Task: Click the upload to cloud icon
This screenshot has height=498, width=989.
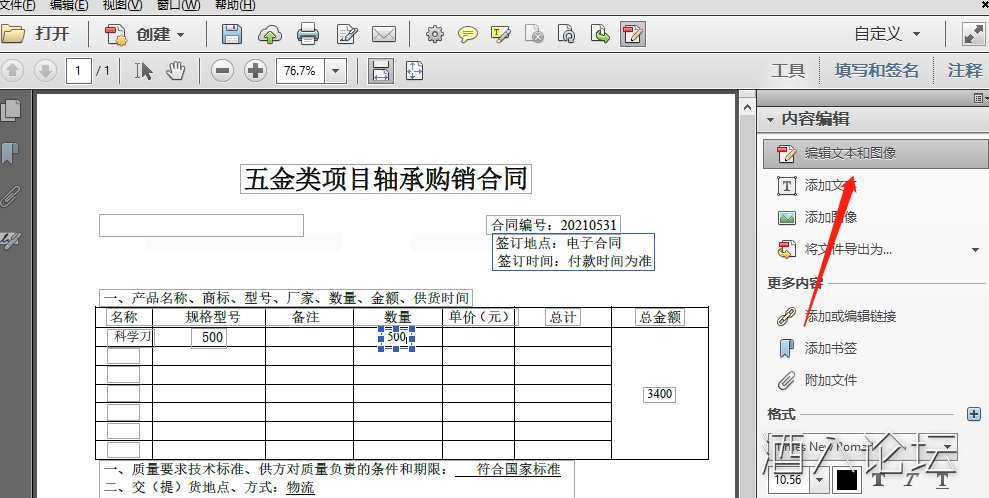Action: [x=270, y=35]
